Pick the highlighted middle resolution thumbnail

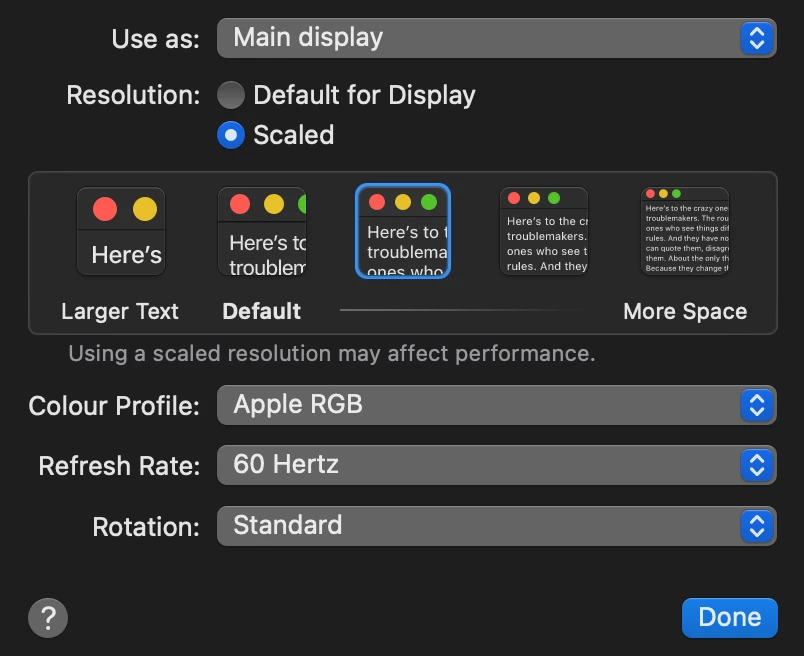point(403,232)
